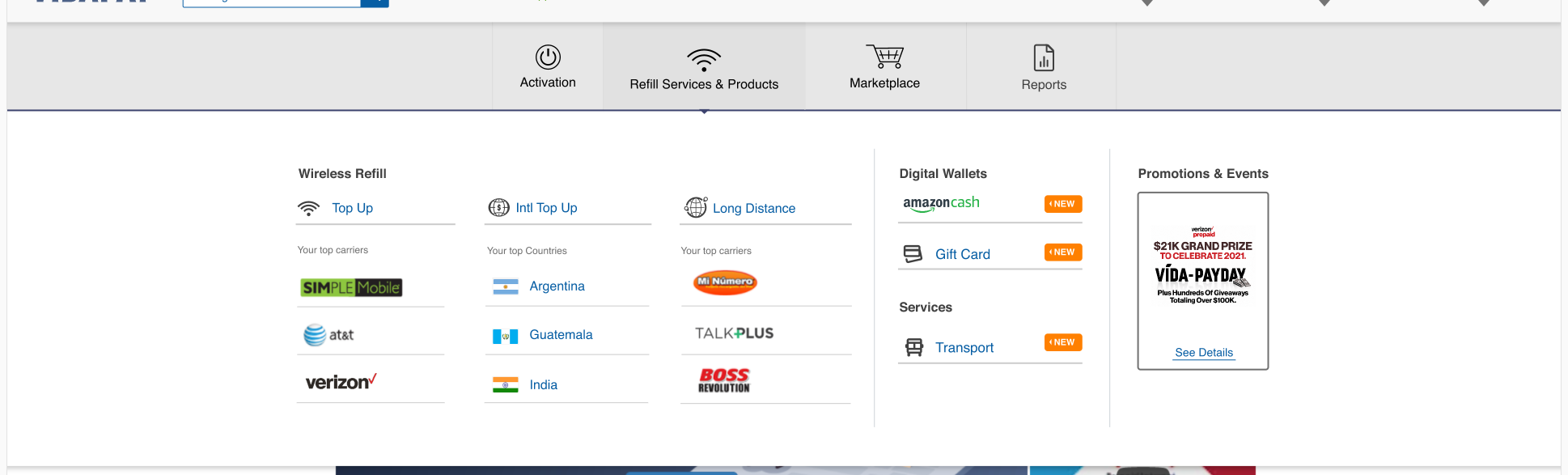Open the Gift Card option

pos(962,254)
